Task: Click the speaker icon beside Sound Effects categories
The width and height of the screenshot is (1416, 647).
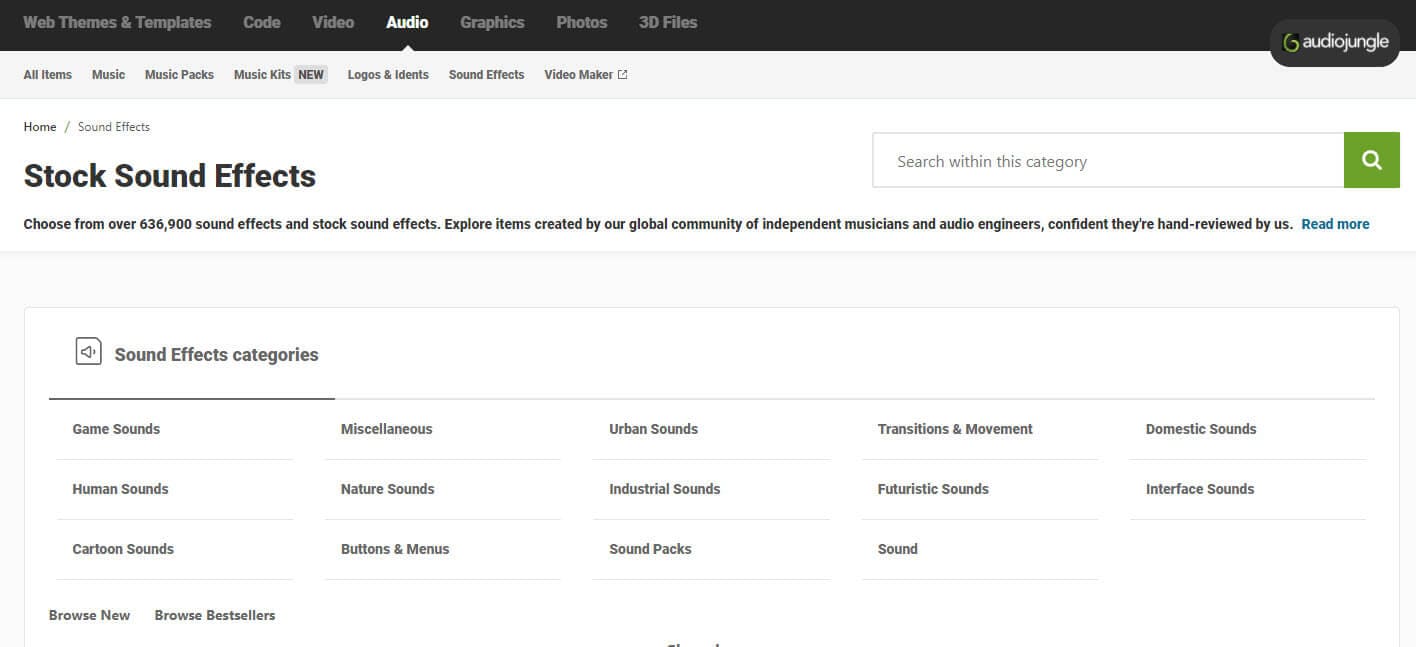Action: coord(89,352)
